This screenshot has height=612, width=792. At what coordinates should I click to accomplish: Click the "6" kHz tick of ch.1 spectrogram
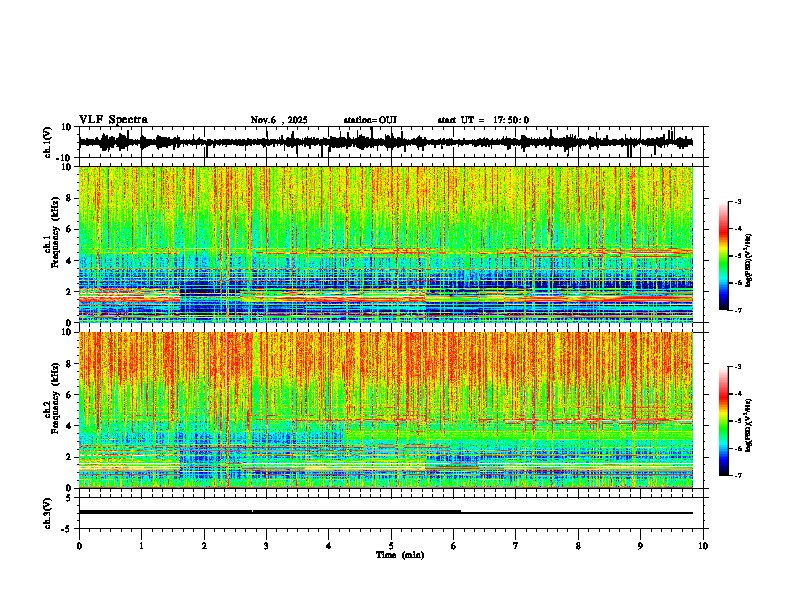[x=69, y=229]
